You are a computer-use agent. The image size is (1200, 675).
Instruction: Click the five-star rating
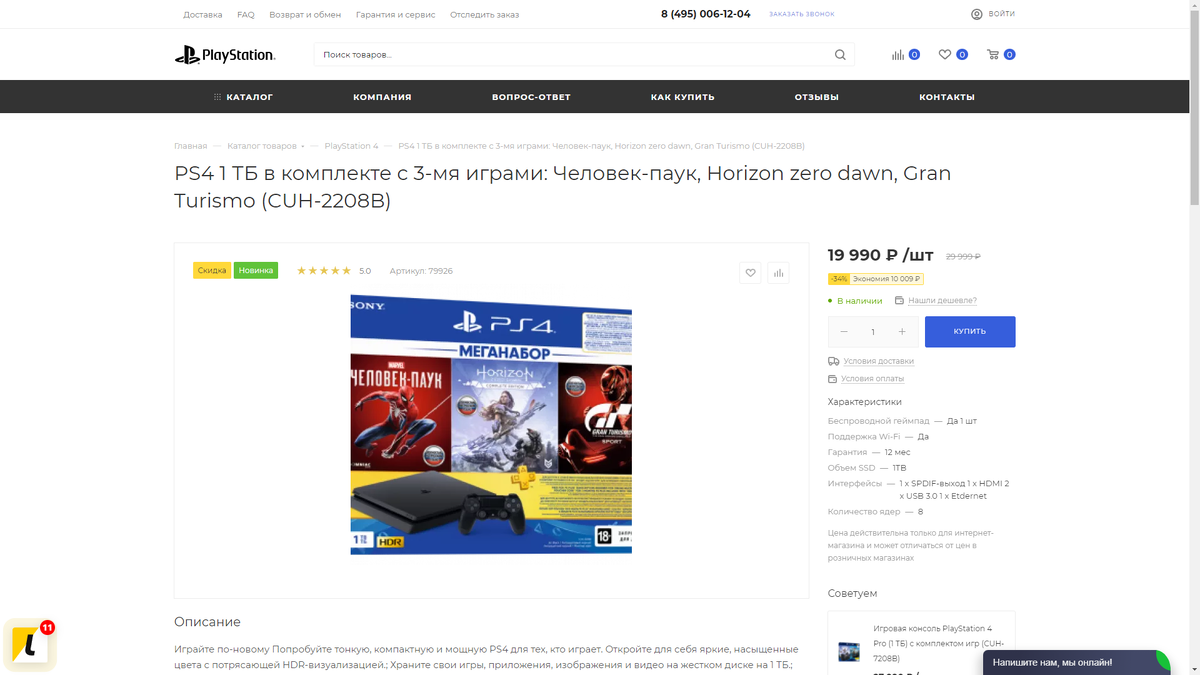[x=324, y=271]
